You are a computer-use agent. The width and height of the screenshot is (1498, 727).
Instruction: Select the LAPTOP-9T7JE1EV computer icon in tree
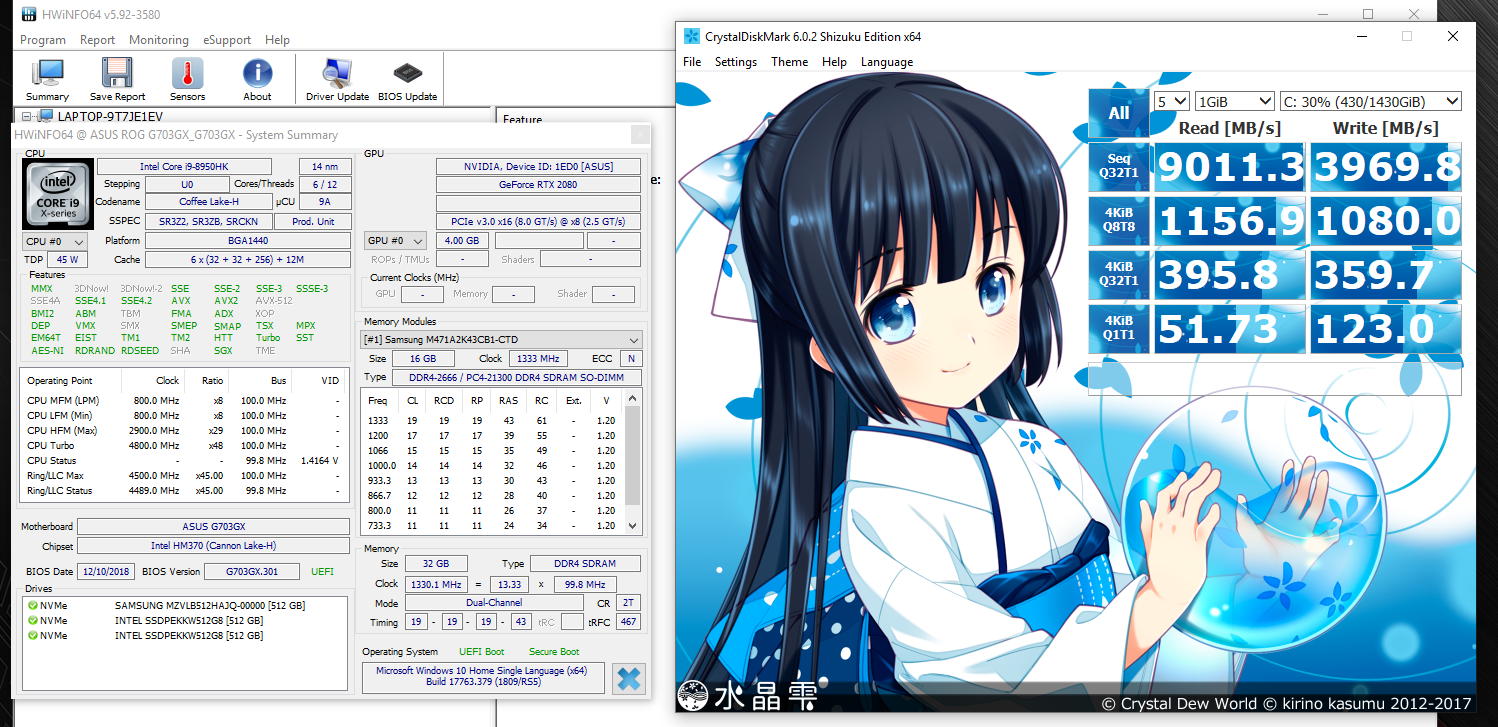(x=45, y=117)
